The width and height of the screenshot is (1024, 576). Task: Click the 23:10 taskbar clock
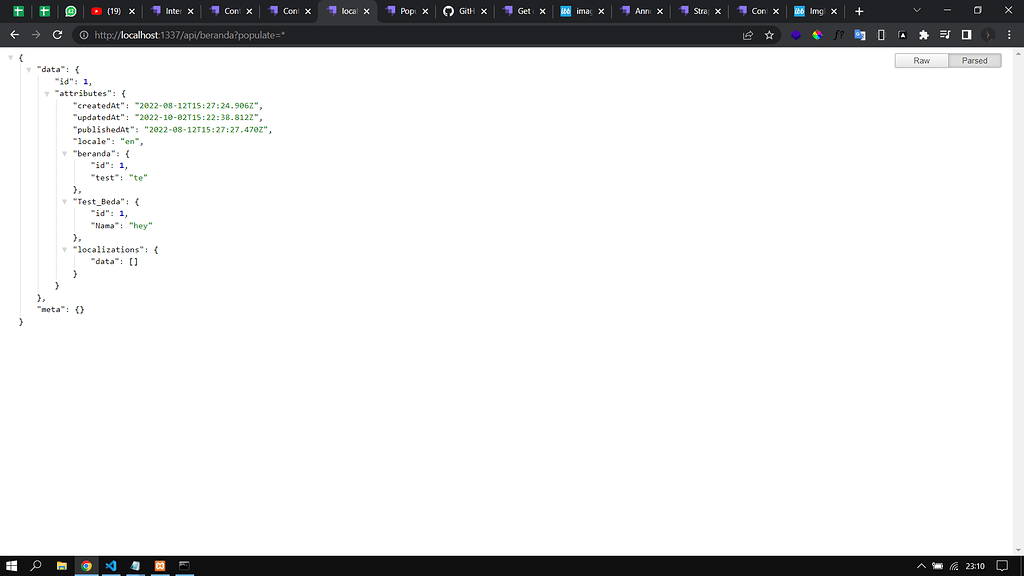(975, 566)
